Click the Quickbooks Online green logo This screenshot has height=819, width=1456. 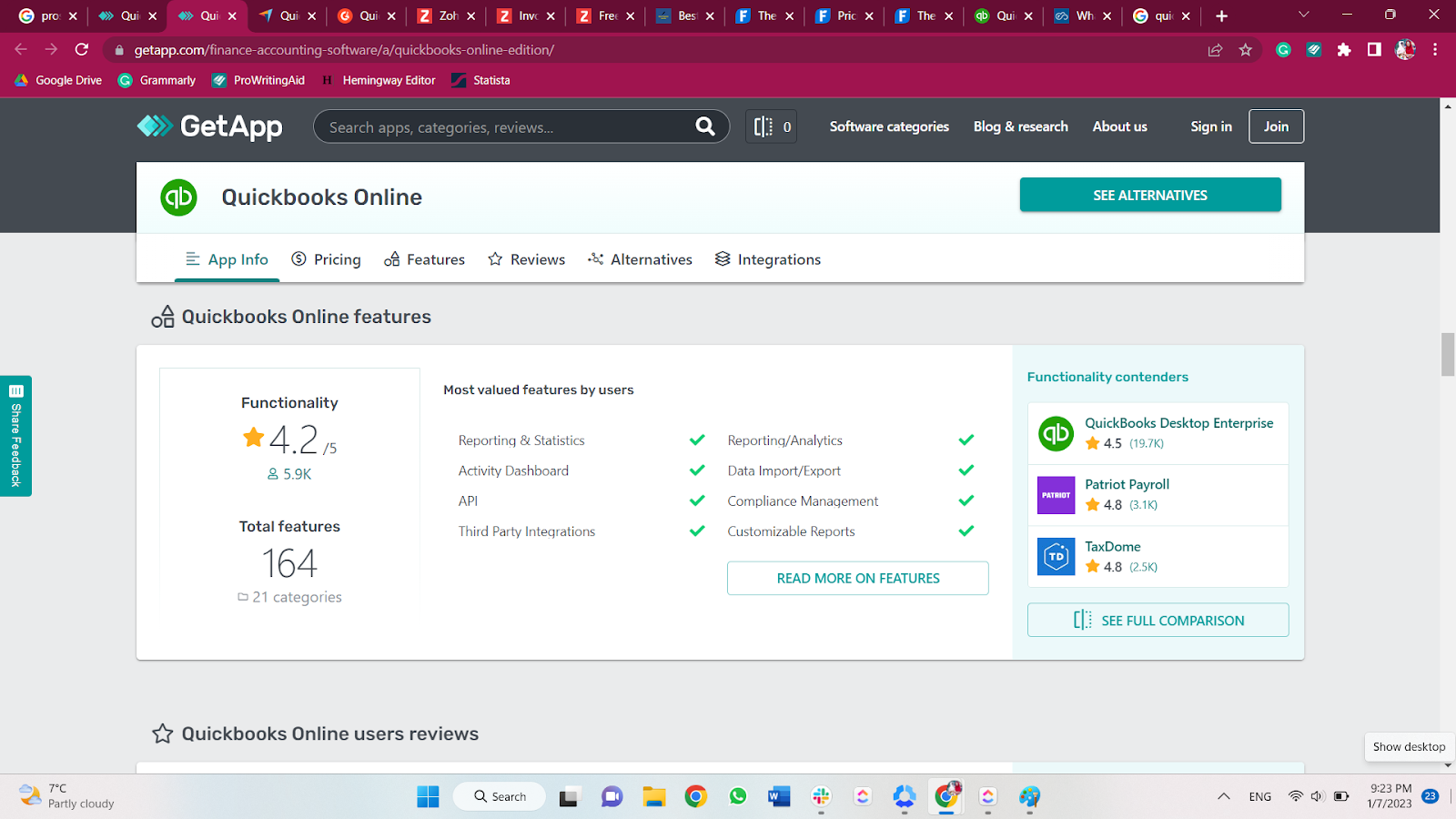coord(178,197)
